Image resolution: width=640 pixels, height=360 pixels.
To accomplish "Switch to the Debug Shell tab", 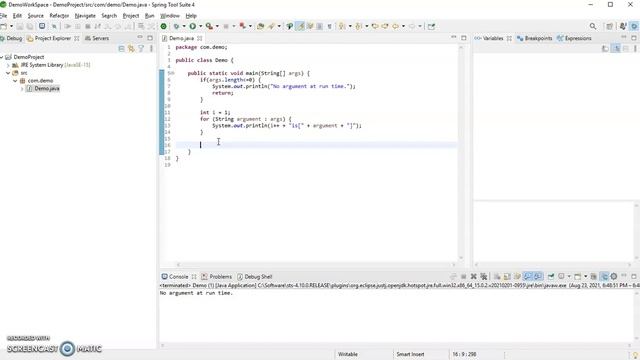I will 254,277.
